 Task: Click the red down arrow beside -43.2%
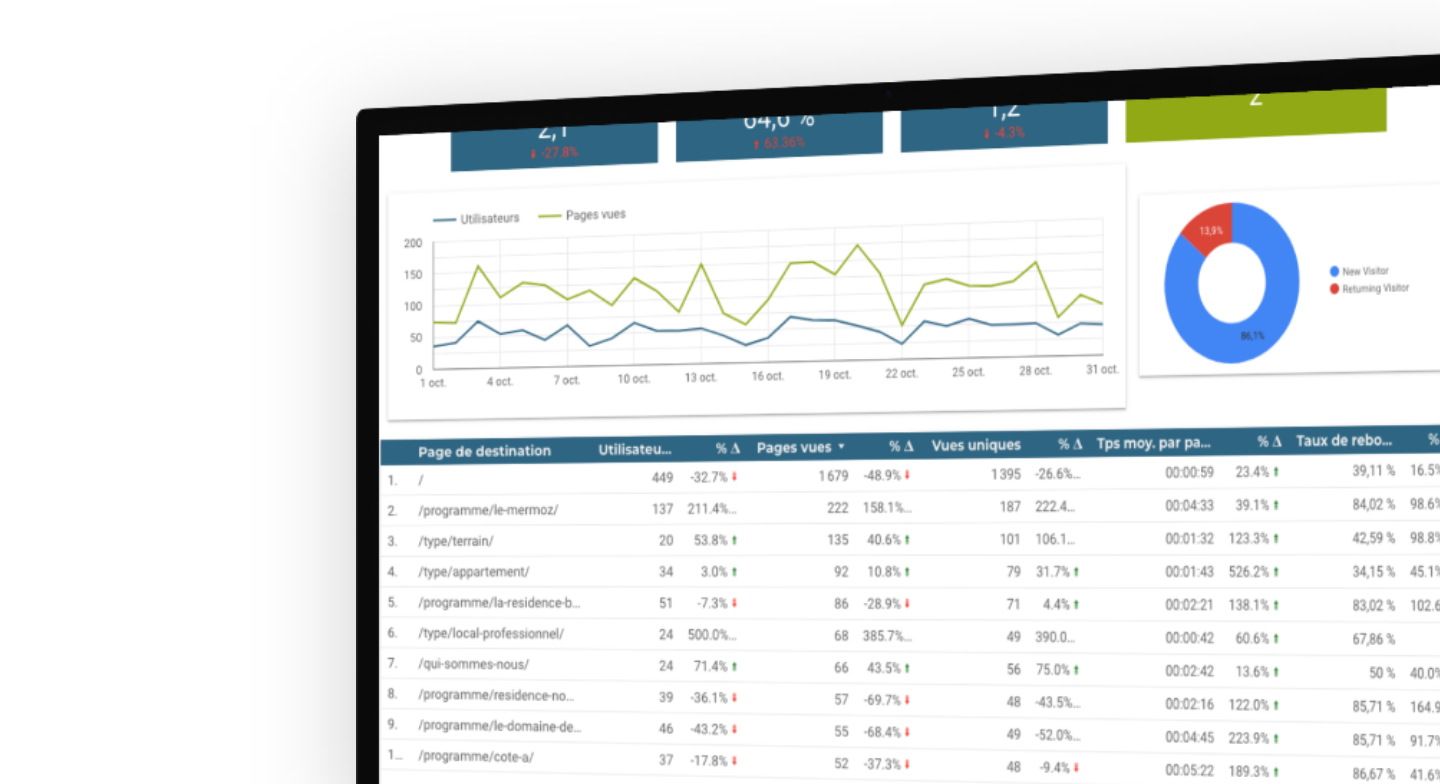735,729
